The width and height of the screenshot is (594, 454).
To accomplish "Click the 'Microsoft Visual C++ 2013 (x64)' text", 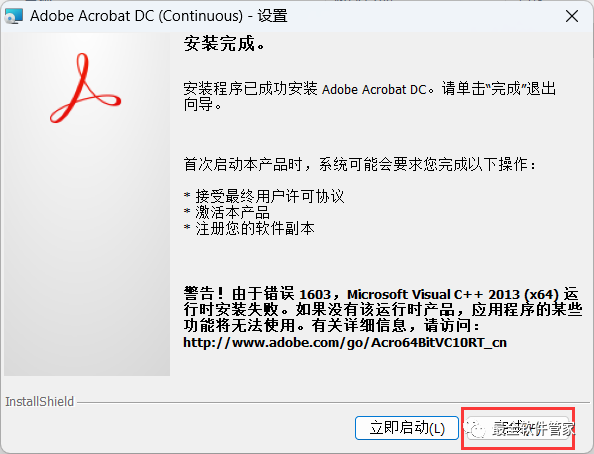I will (x=453, y=294).
